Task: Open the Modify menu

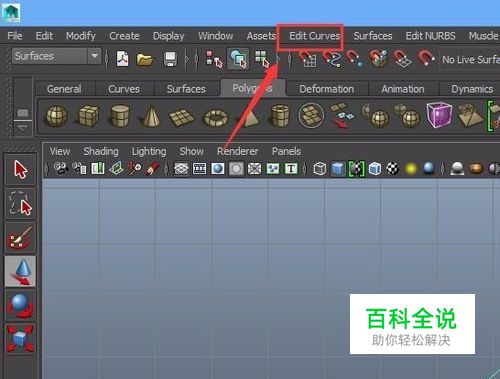Action: [81, 36]
